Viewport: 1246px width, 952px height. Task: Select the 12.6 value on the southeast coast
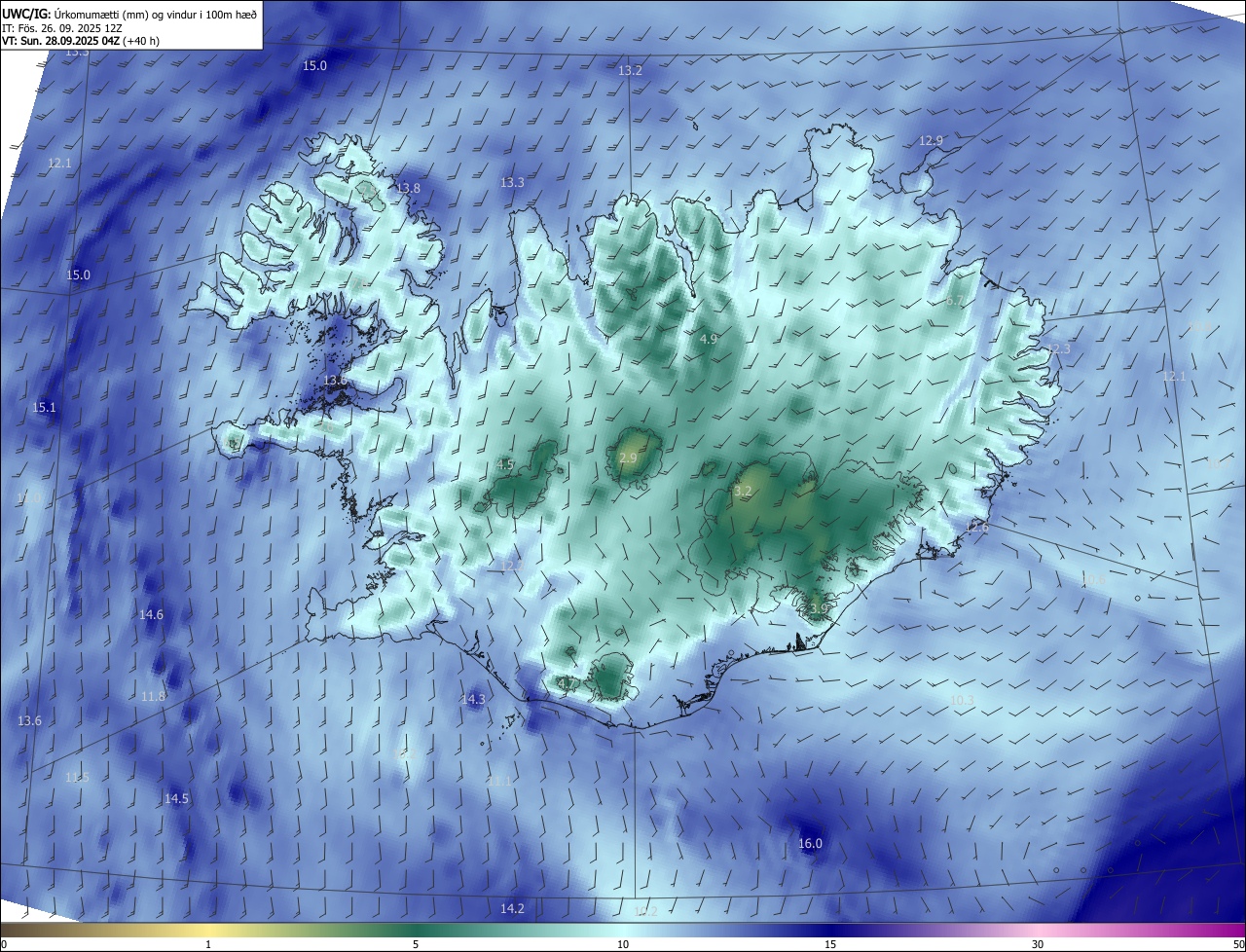click(x=976, y=528)
